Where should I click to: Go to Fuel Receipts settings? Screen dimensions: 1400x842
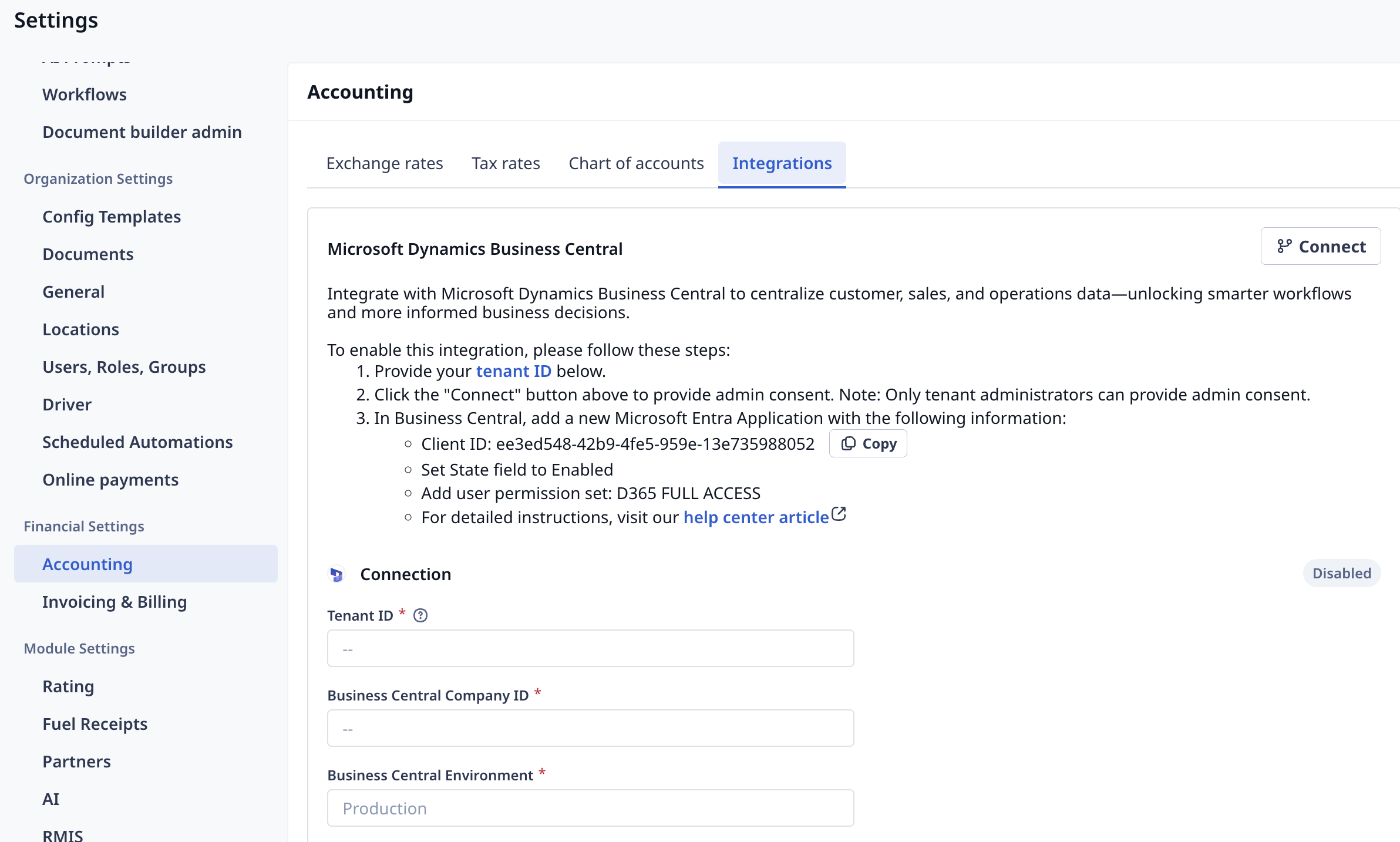coord(95,724)
